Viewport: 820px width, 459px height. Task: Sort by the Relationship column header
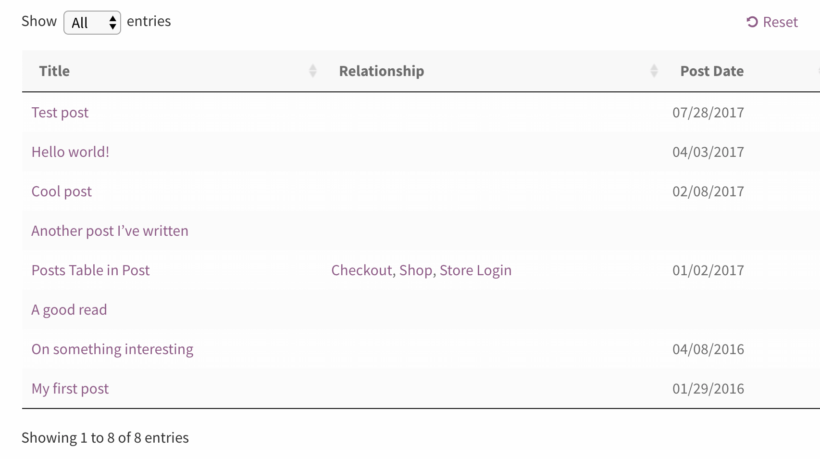click(x=381, y=71)
